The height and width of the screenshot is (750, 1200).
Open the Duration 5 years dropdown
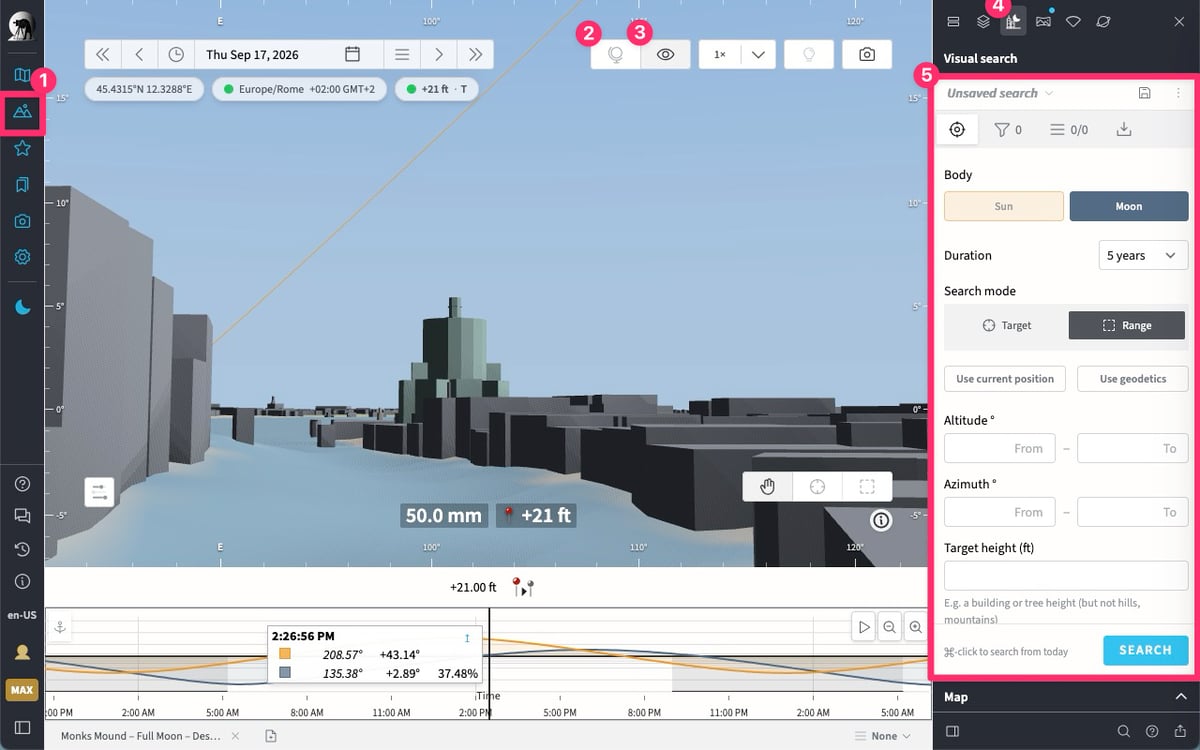click(x=1143, y=255)
